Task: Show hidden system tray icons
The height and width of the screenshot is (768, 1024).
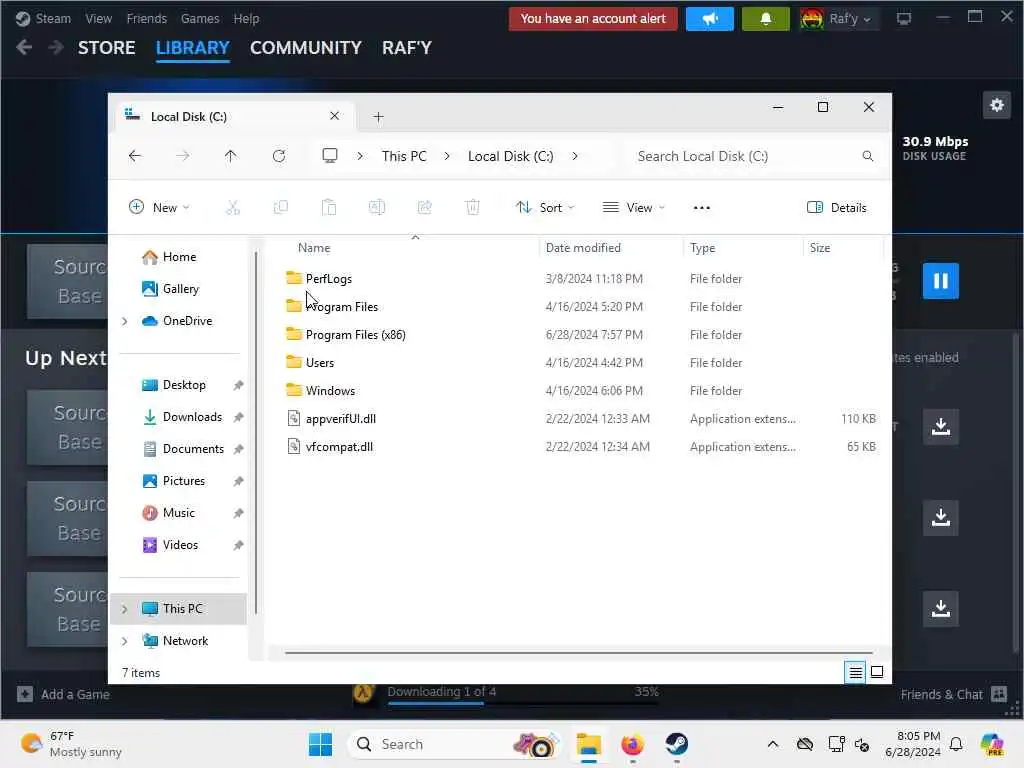Action: click(x=773, y=744)
